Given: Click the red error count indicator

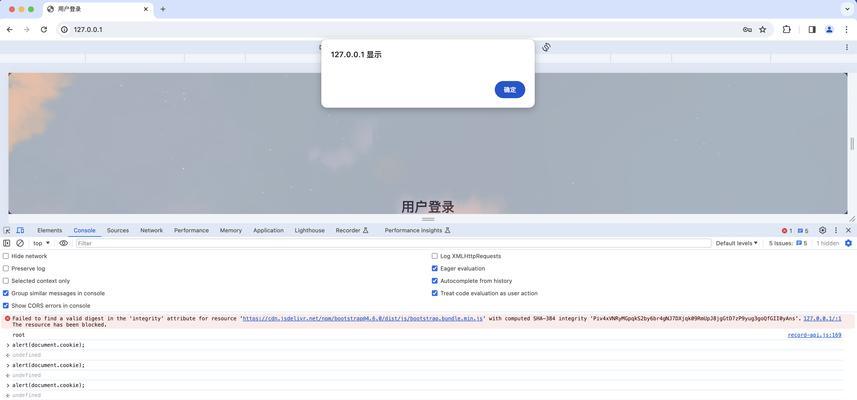Looking at the screenshot, I should [x=786, y=231].
